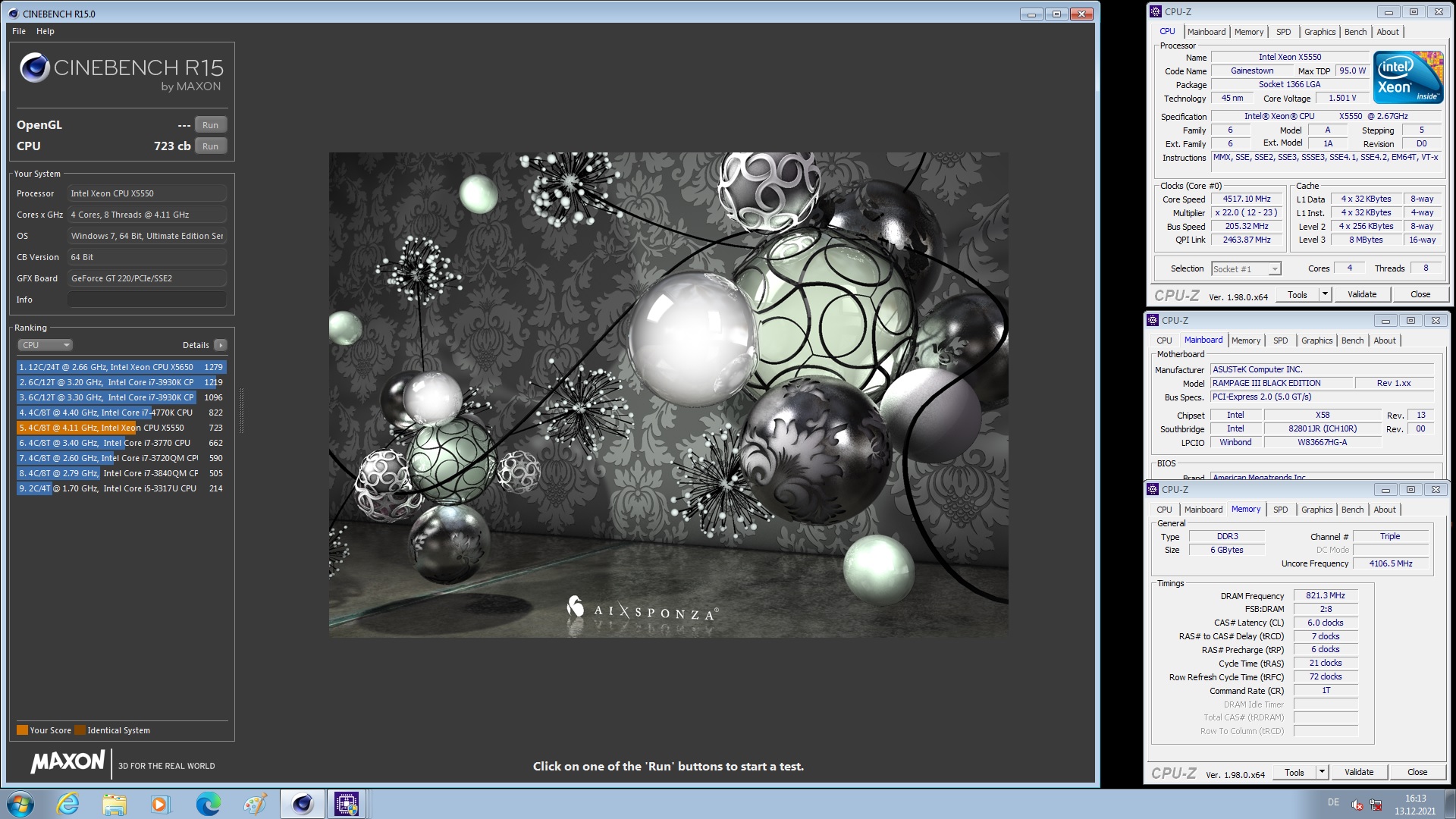Open Windows Media Player from the taskbar
The width and height of the screenshot is (1456, 819).
click(x=160, y=803)
